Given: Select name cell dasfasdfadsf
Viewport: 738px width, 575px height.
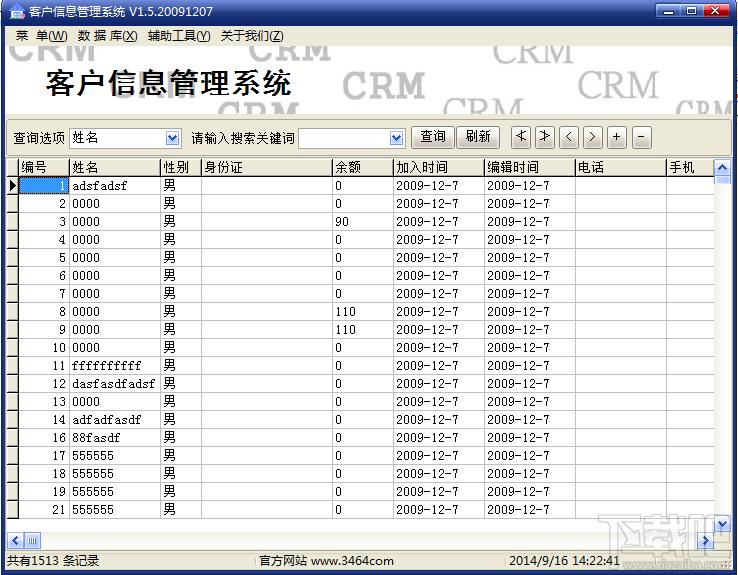Looking at the screenshot, I should tap(114, 383).
